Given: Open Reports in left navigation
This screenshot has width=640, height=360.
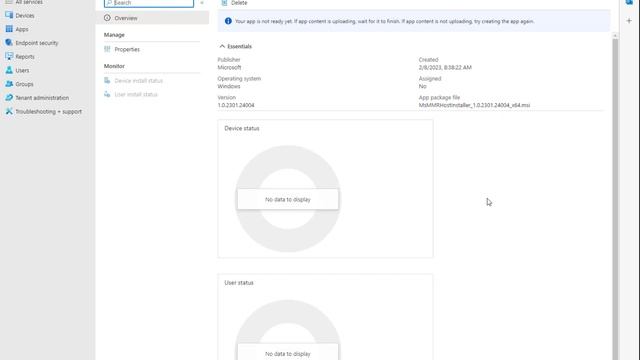Looking at the screenshot, I should 25,57.
